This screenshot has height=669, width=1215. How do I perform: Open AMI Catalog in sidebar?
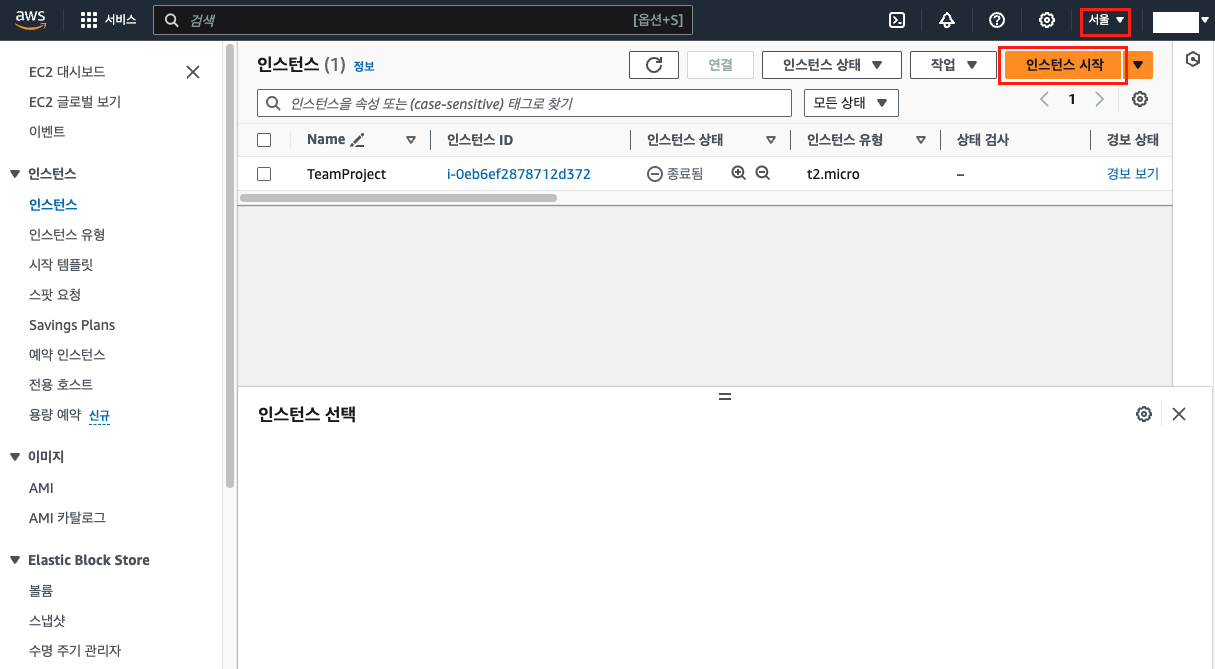click(x=67, y=518)
